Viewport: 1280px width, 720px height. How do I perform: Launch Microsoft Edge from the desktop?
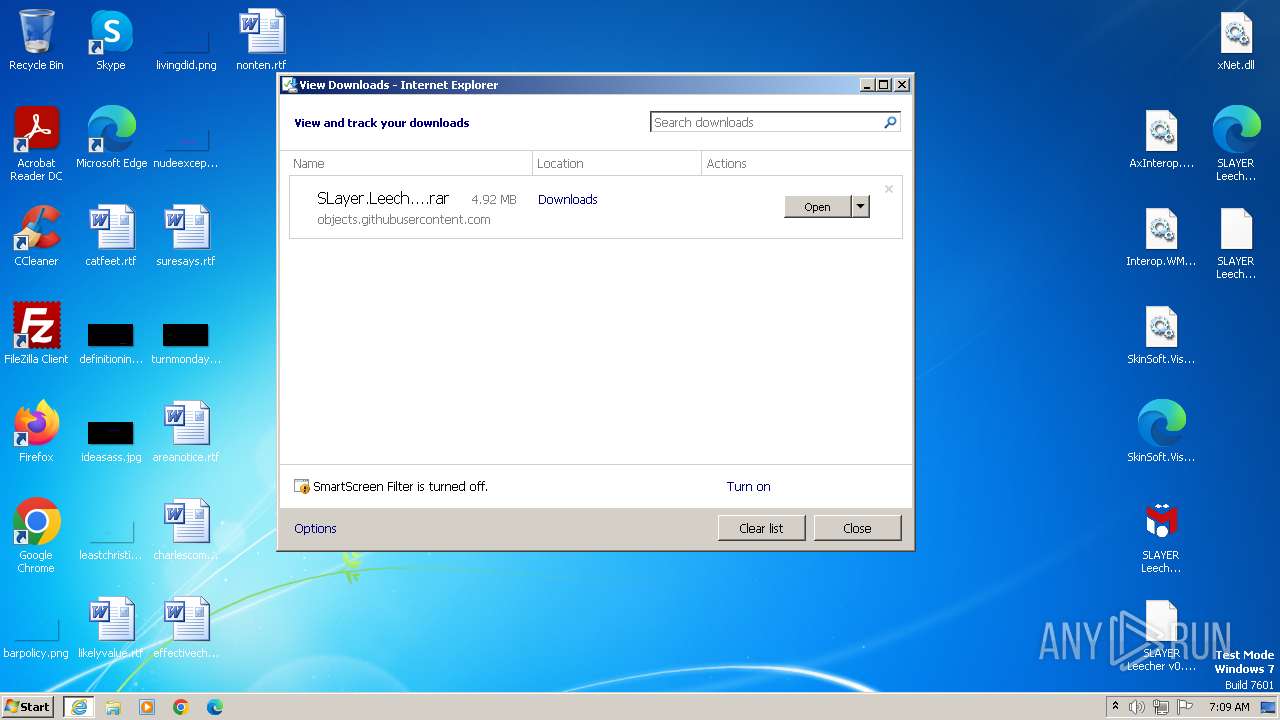coord(111,138)
